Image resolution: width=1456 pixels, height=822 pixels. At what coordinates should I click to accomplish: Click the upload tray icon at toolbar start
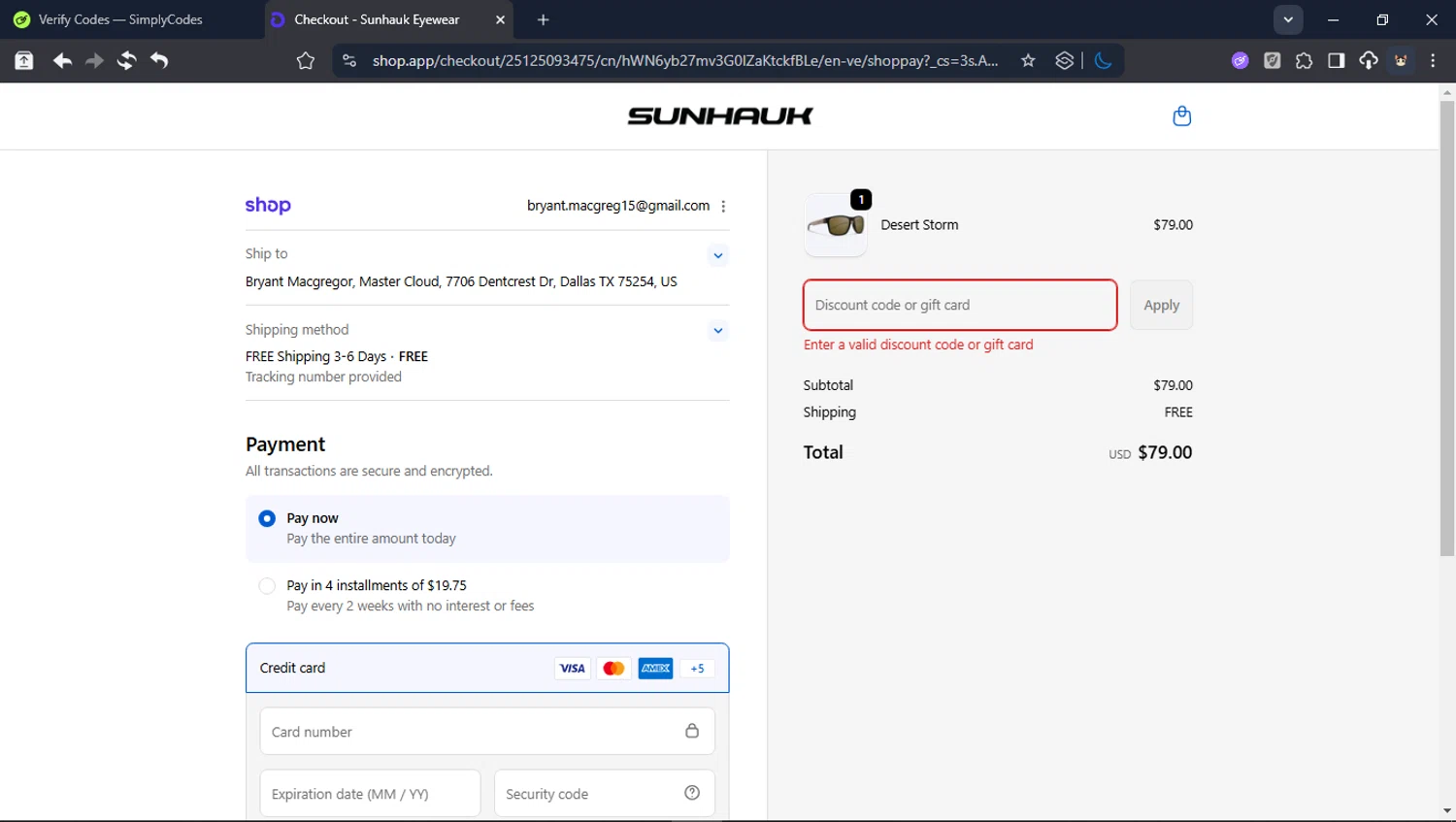(x=23, y=60)
